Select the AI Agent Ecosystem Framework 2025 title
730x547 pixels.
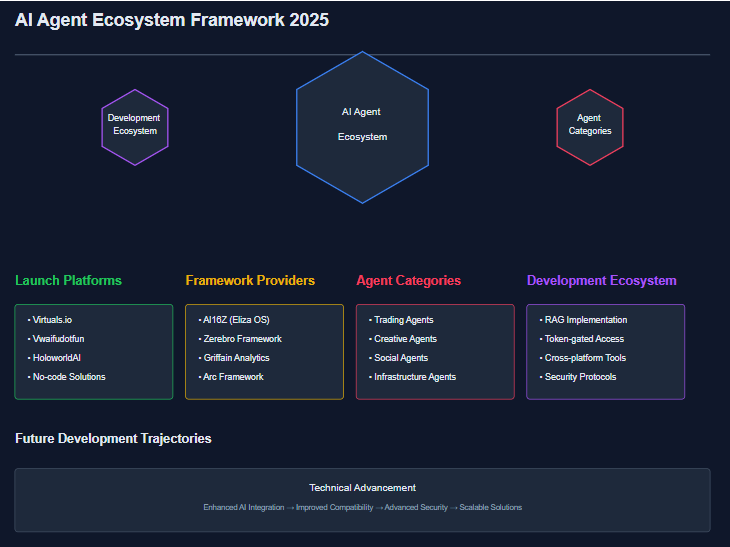172,20
